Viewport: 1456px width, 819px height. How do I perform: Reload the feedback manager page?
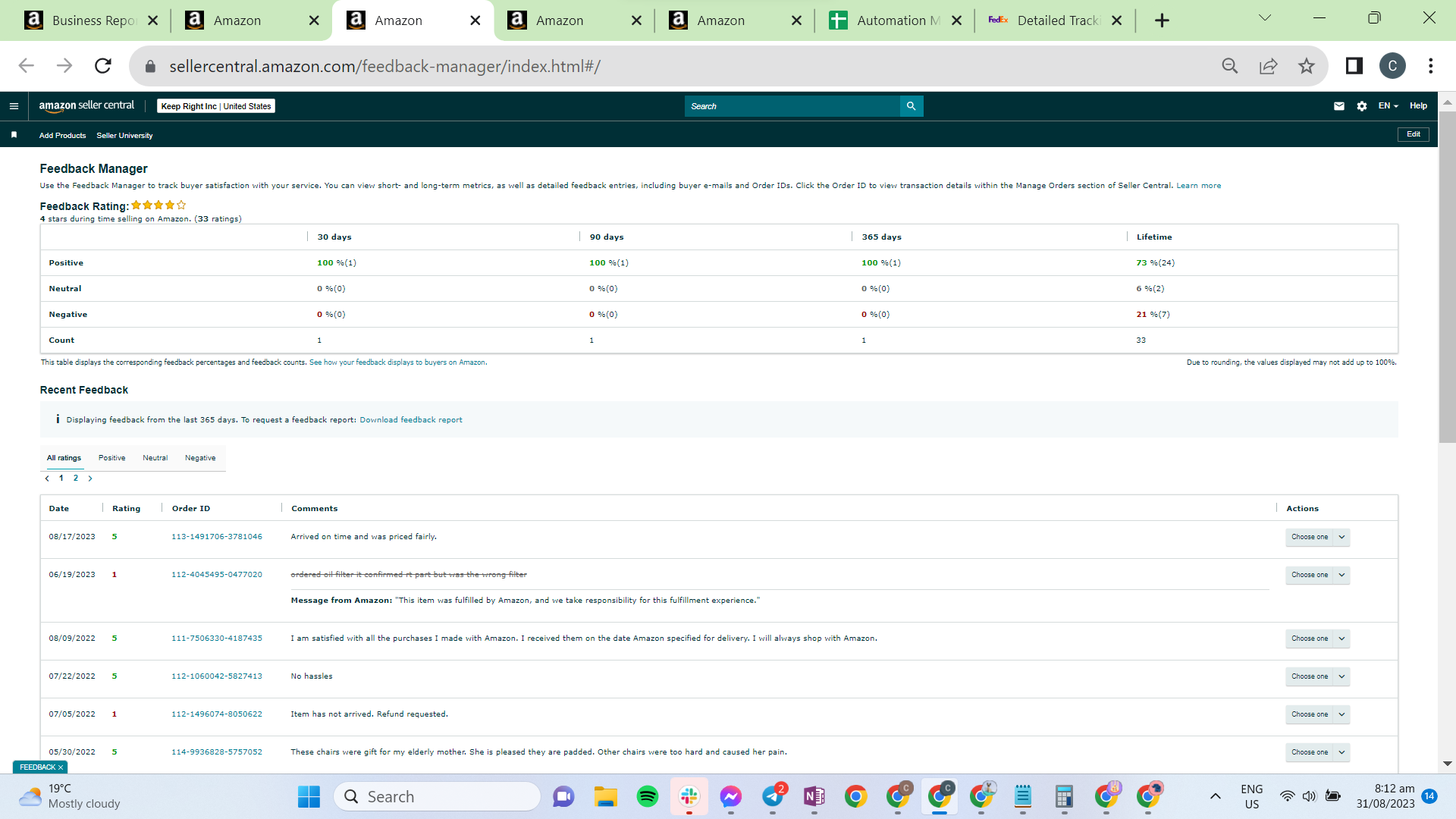point(103,66)
